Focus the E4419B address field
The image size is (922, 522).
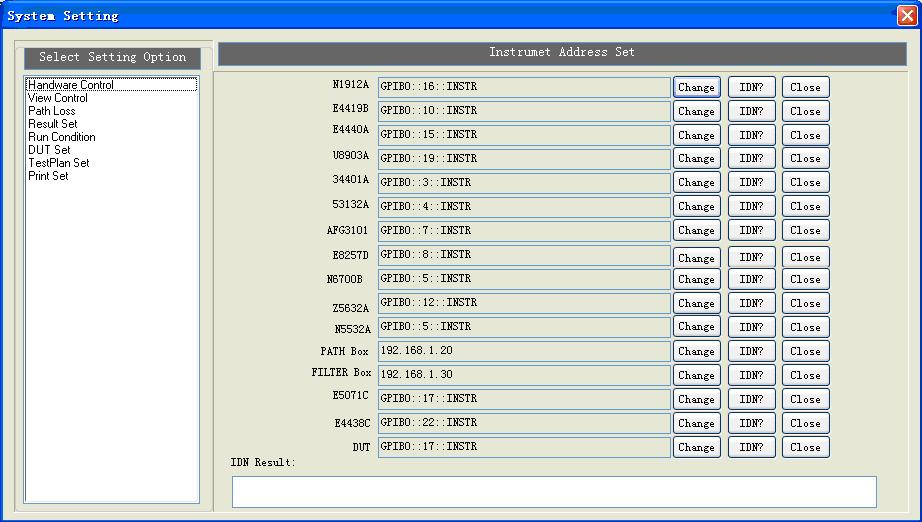click(x=524, y=111)
